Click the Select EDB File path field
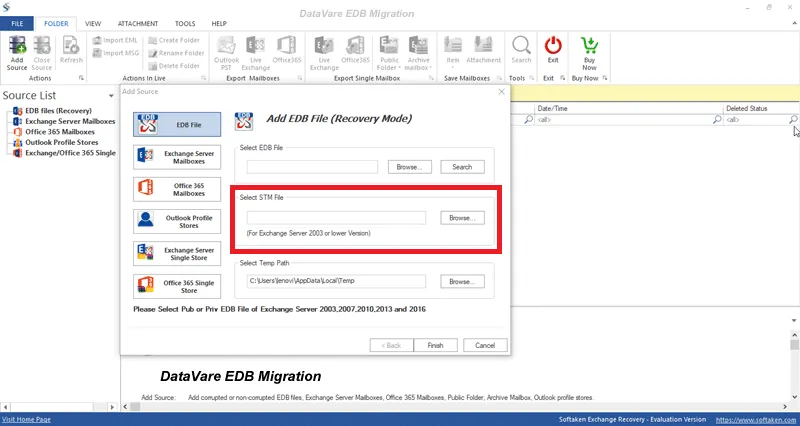 pos(312,167)
